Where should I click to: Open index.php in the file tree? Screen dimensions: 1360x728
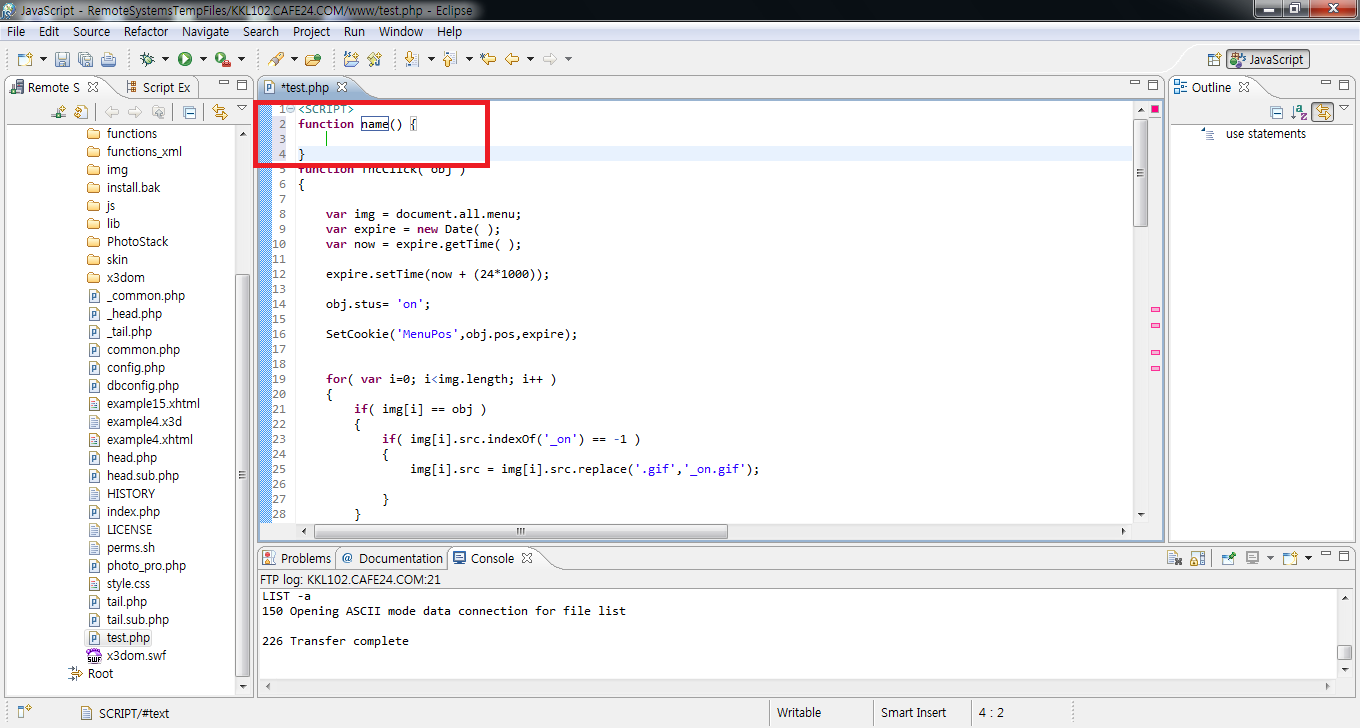(x=133, y=512)
